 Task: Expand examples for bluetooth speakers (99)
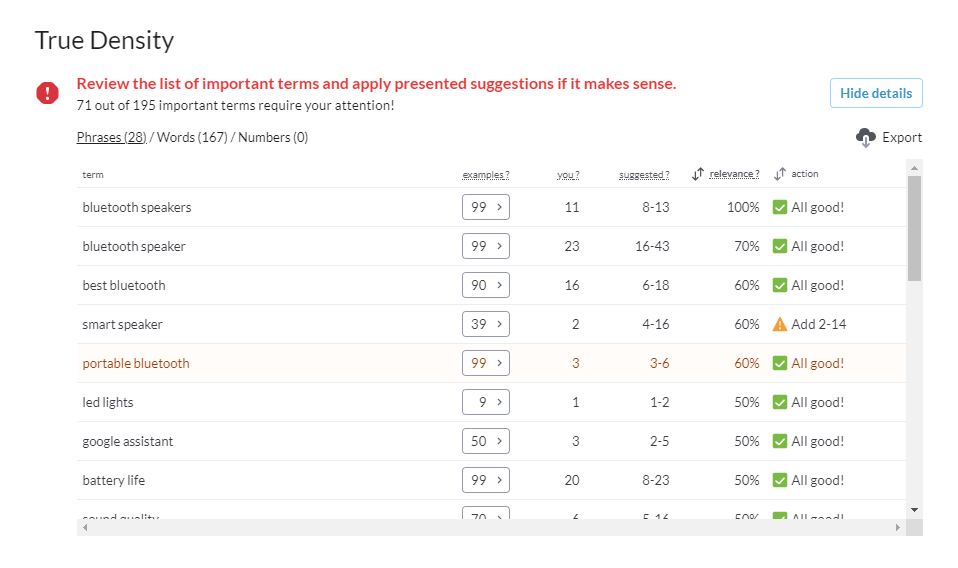point(486,207)
